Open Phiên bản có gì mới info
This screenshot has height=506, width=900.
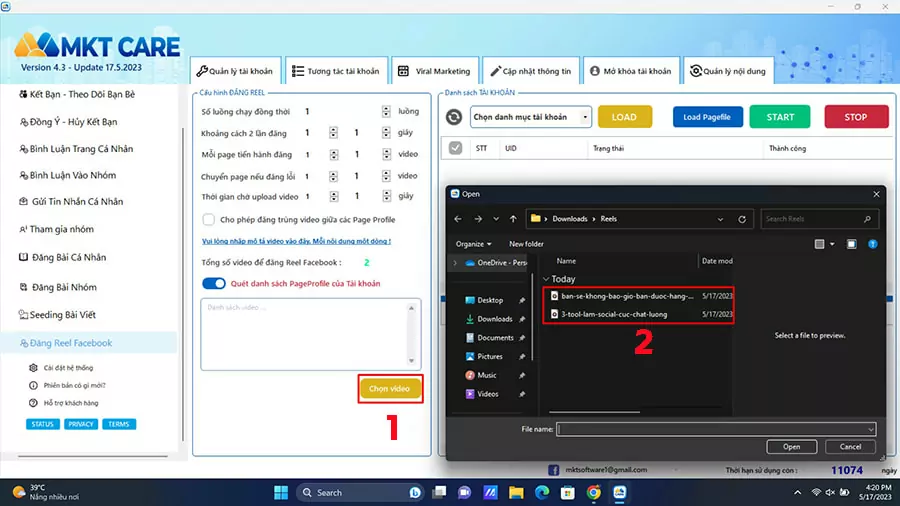(x=67, y=386)
